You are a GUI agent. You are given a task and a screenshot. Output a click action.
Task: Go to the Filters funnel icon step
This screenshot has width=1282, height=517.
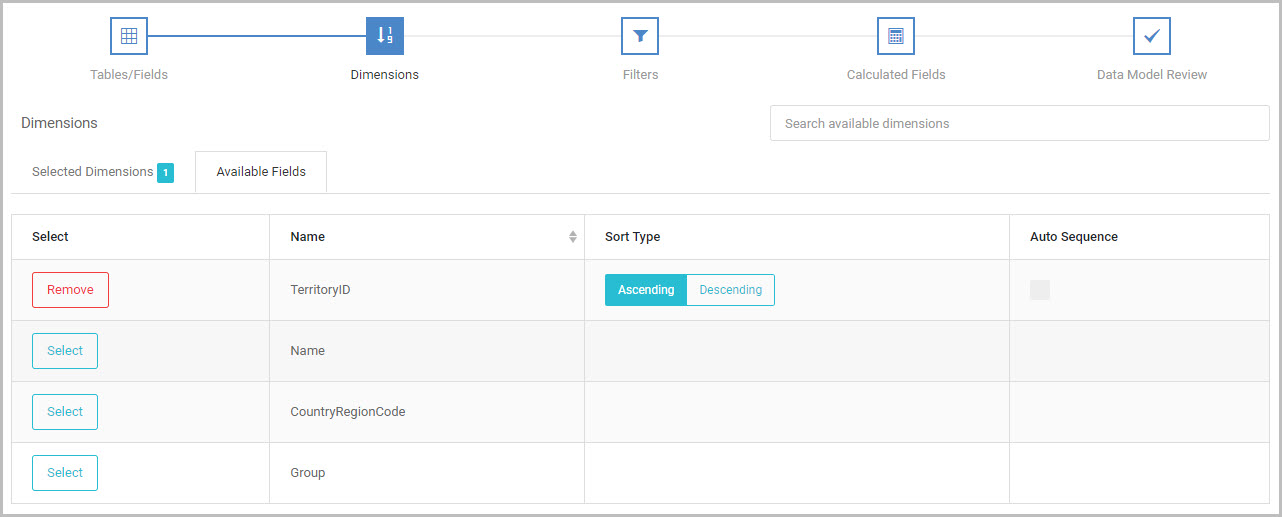point(640,36)
